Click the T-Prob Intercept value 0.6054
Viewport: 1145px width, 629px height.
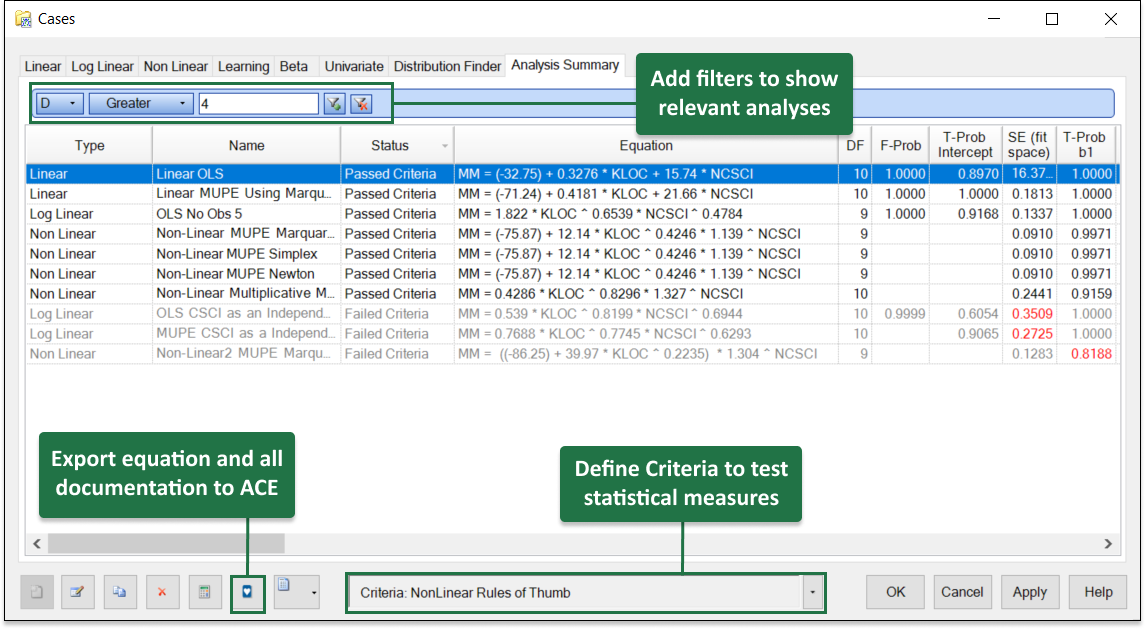pos(978,314)
